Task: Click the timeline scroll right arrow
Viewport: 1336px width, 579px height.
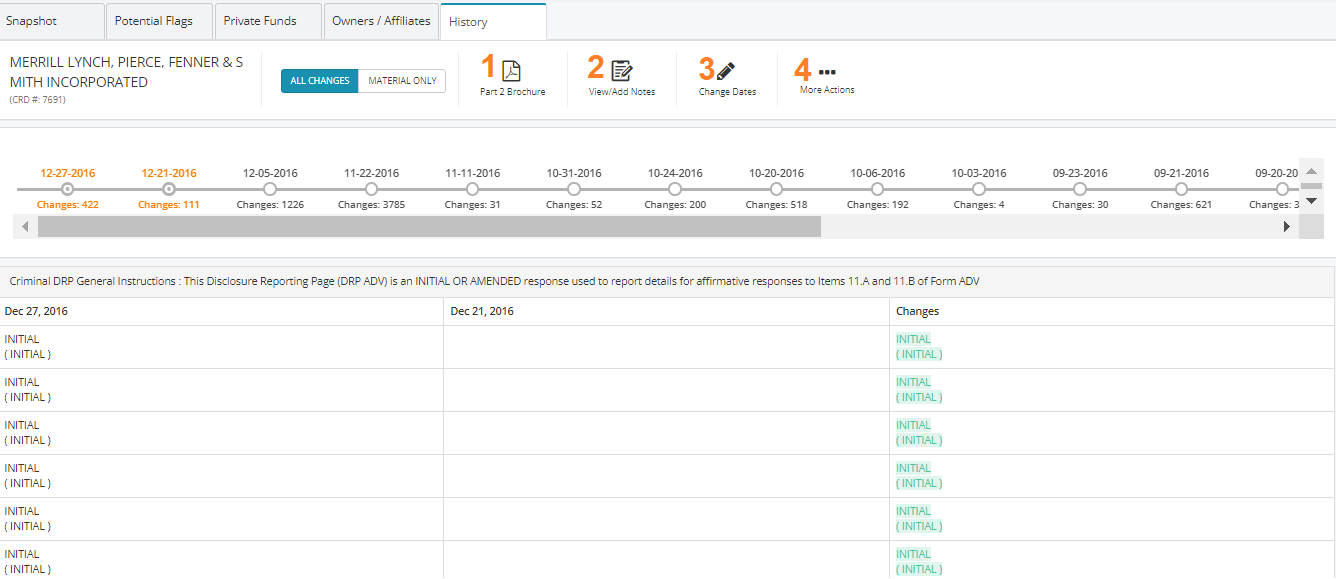Action: 1287,227
